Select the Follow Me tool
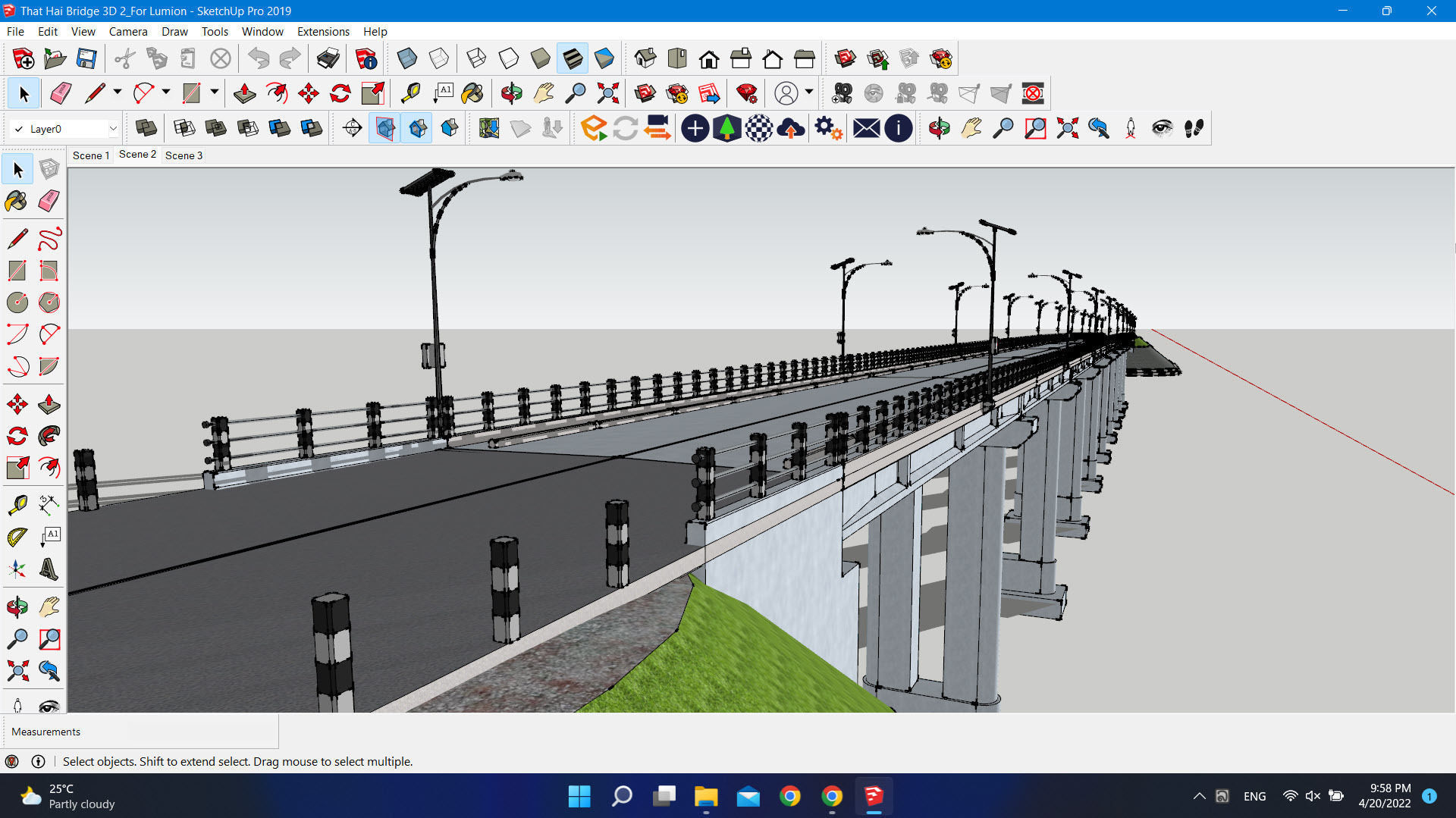The width and height of the screenshot is (1456, 818). pos(49,436)
